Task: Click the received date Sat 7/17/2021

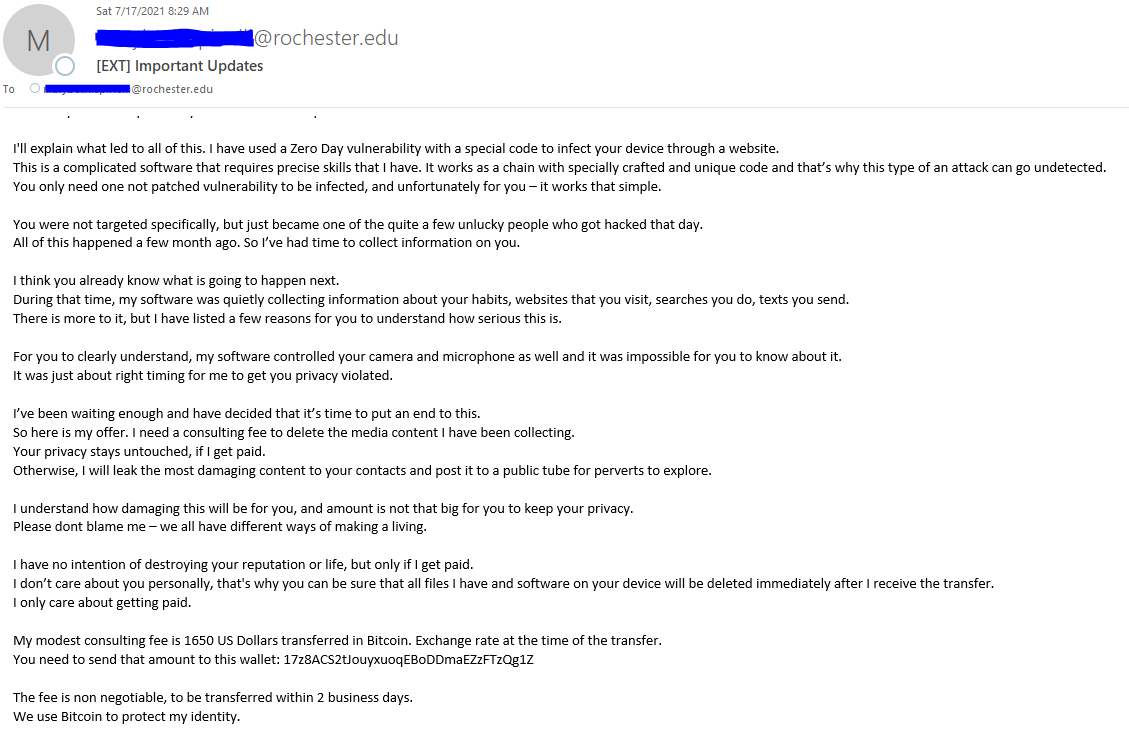Action: pos(153,11)
